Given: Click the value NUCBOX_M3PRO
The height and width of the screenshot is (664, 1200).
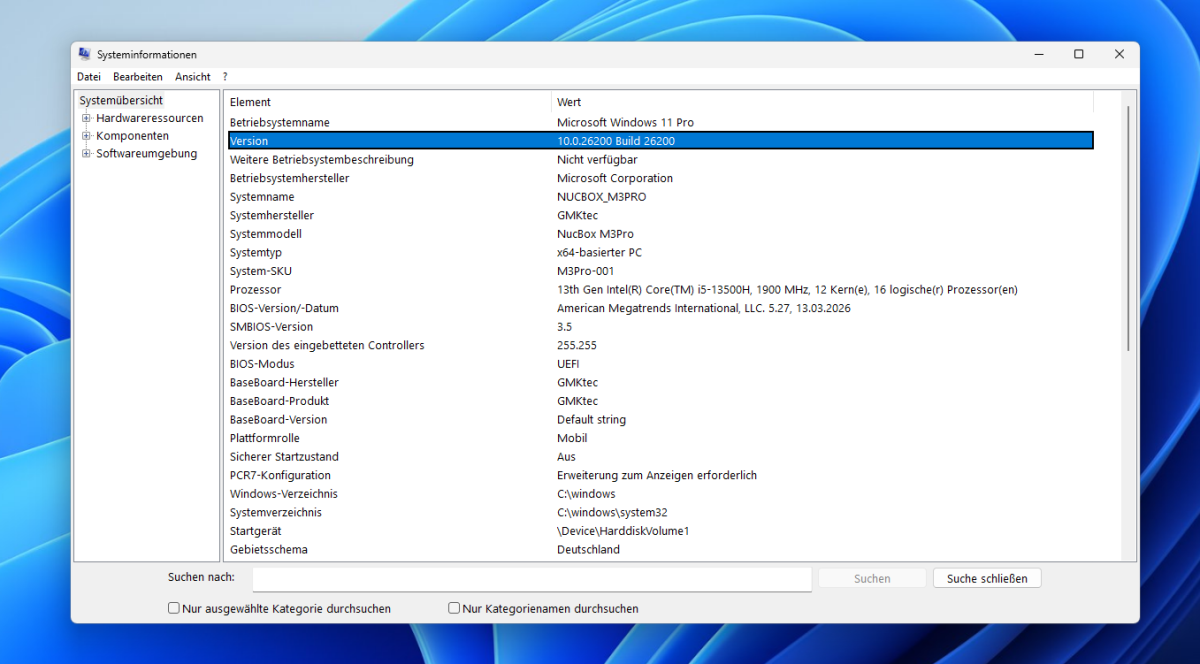Looking at the screenshot, I should [601, 197].
